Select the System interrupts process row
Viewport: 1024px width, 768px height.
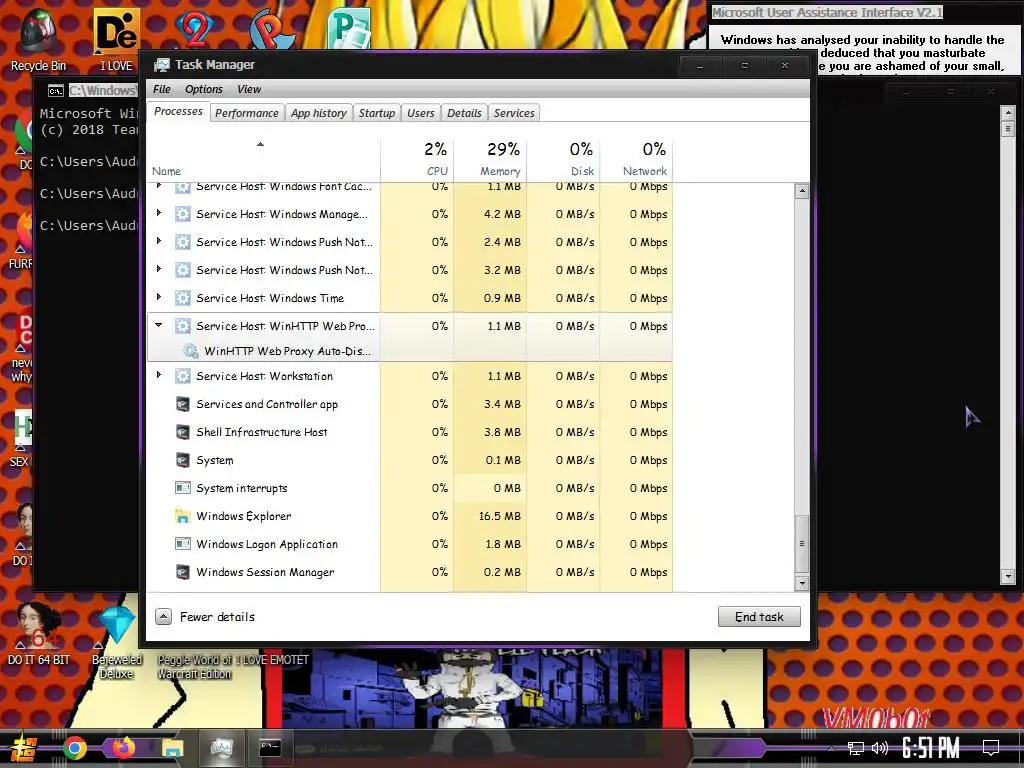(x=410, y=488)
